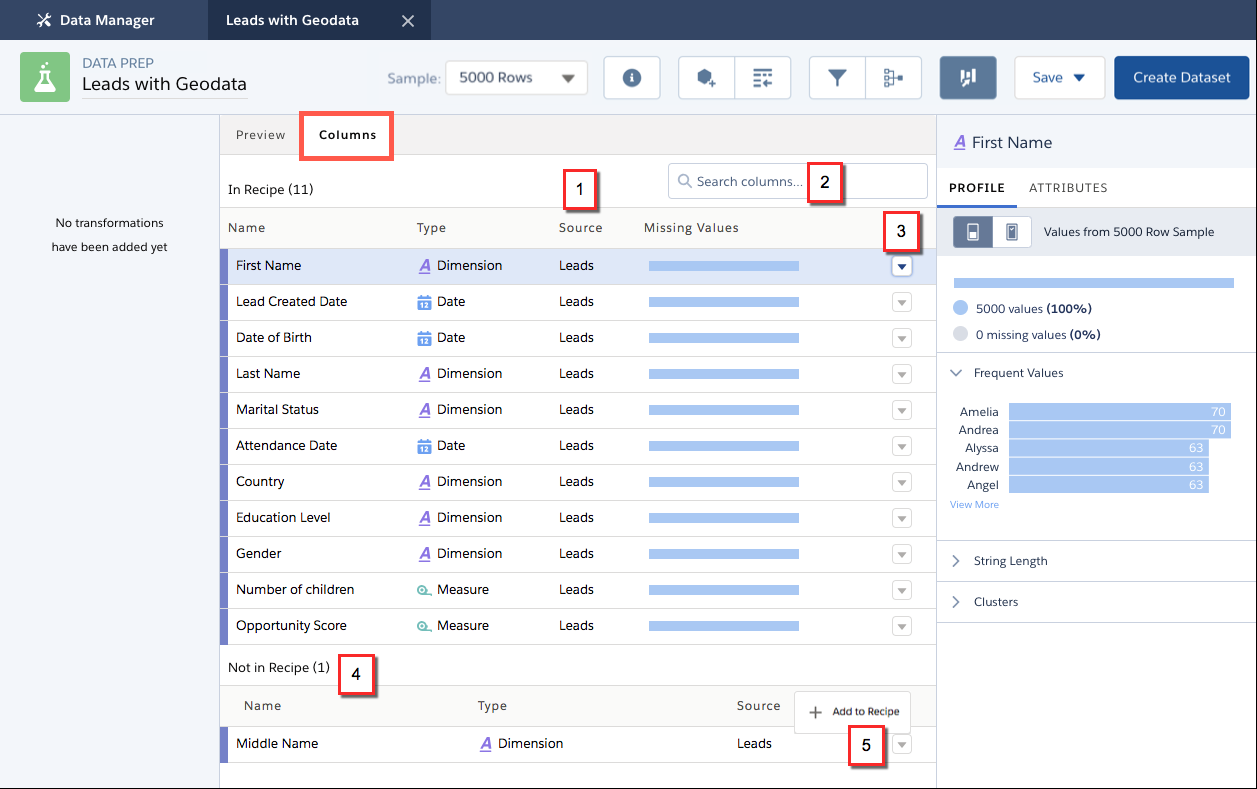
Task: Switch to the Preview tab
Action: tap(261, 135)
